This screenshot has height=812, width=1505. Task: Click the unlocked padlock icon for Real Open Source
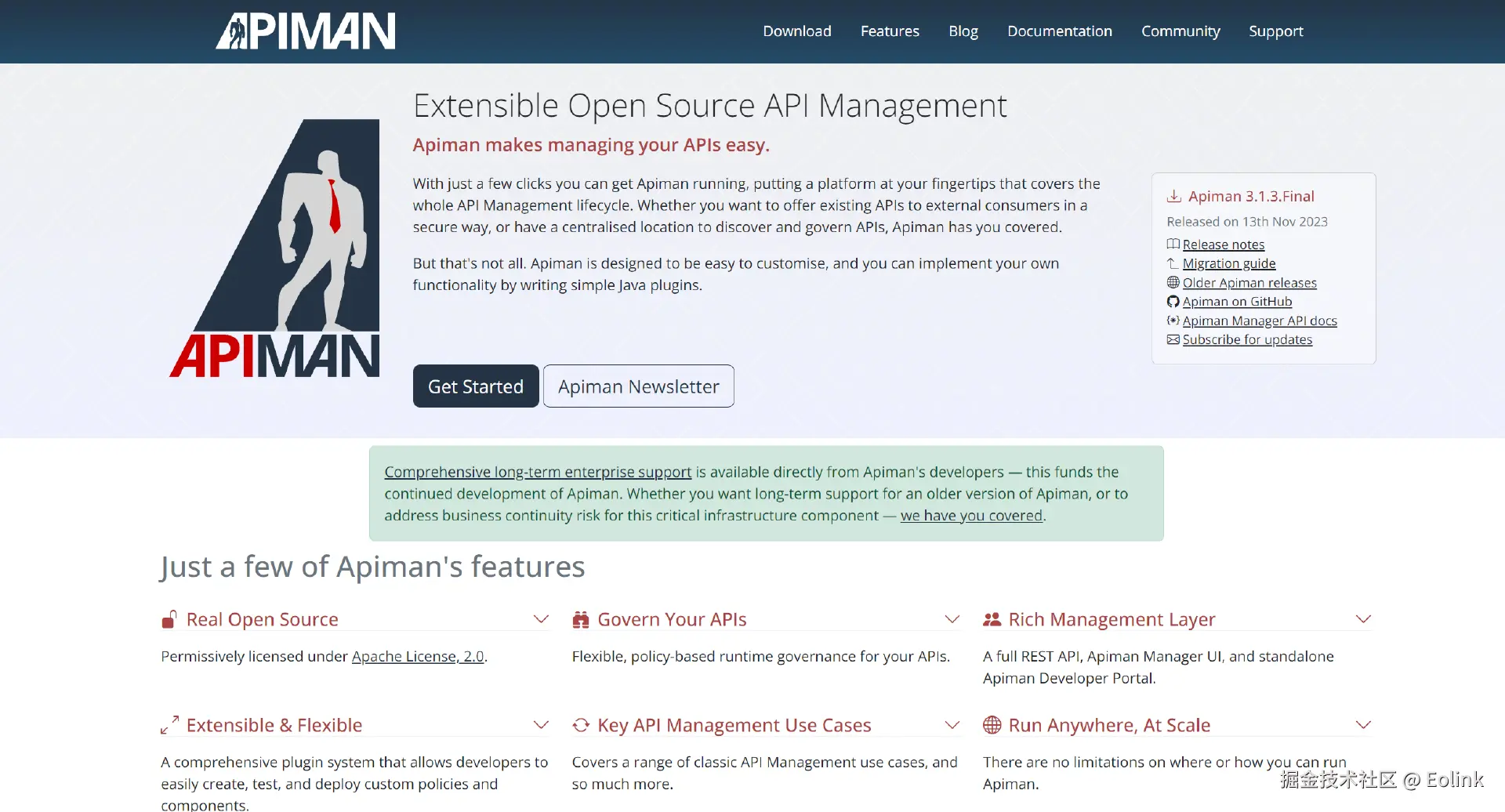coord(169,619)
